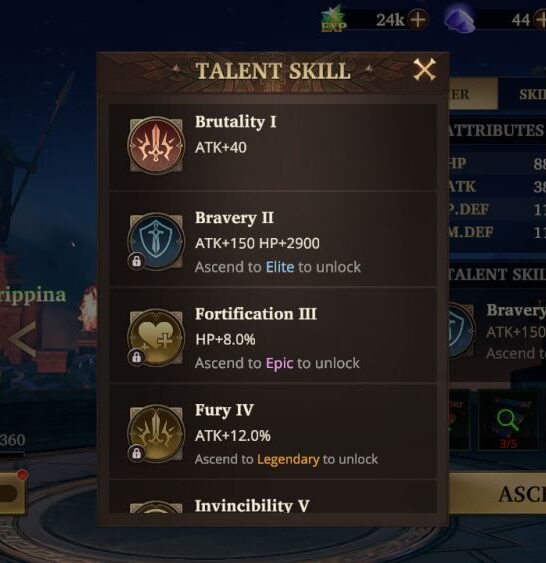Select the tab left of SKILL
The width and height of the screenshot is (546, 563).
coord(473,94)
